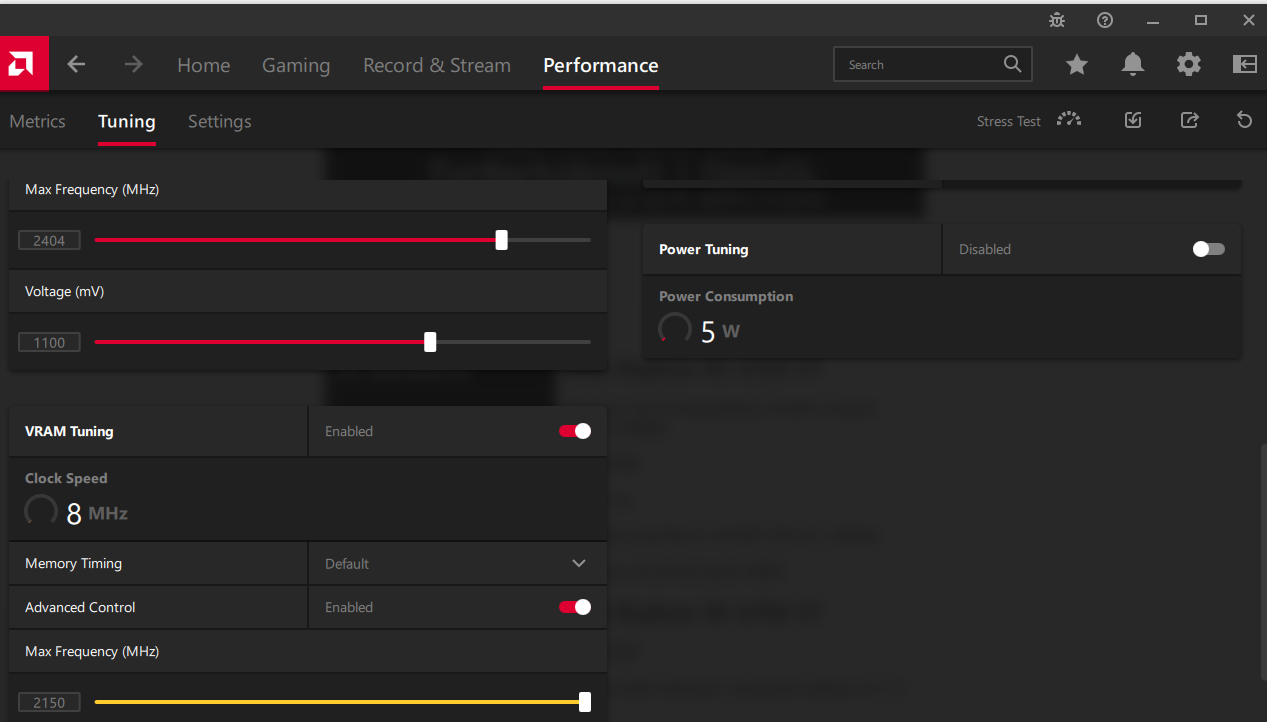This screenshot has width=1267, height=722.
Task: Click the 2404 frequency value field
Action: (49, 241)
